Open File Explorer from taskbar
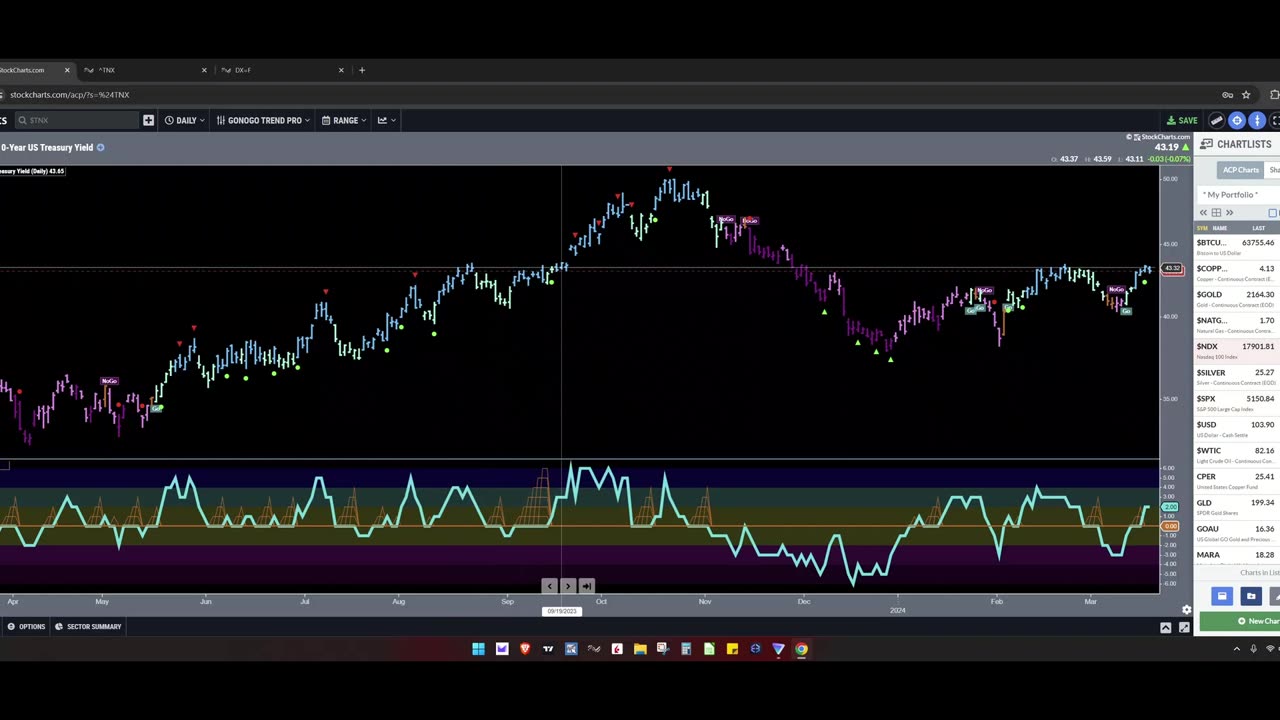 640,649
